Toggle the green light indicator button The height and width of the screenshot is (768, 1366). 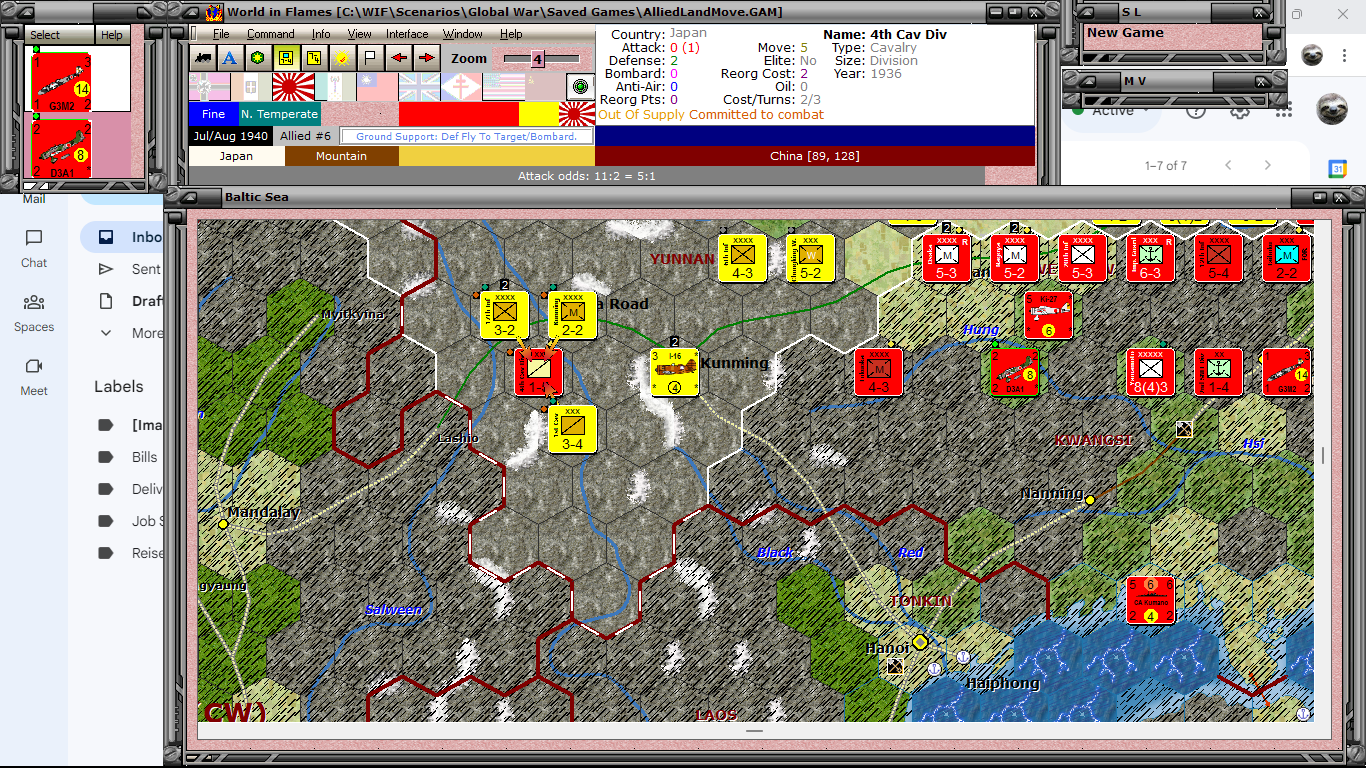pyautogui.click(x=579, y=87)
